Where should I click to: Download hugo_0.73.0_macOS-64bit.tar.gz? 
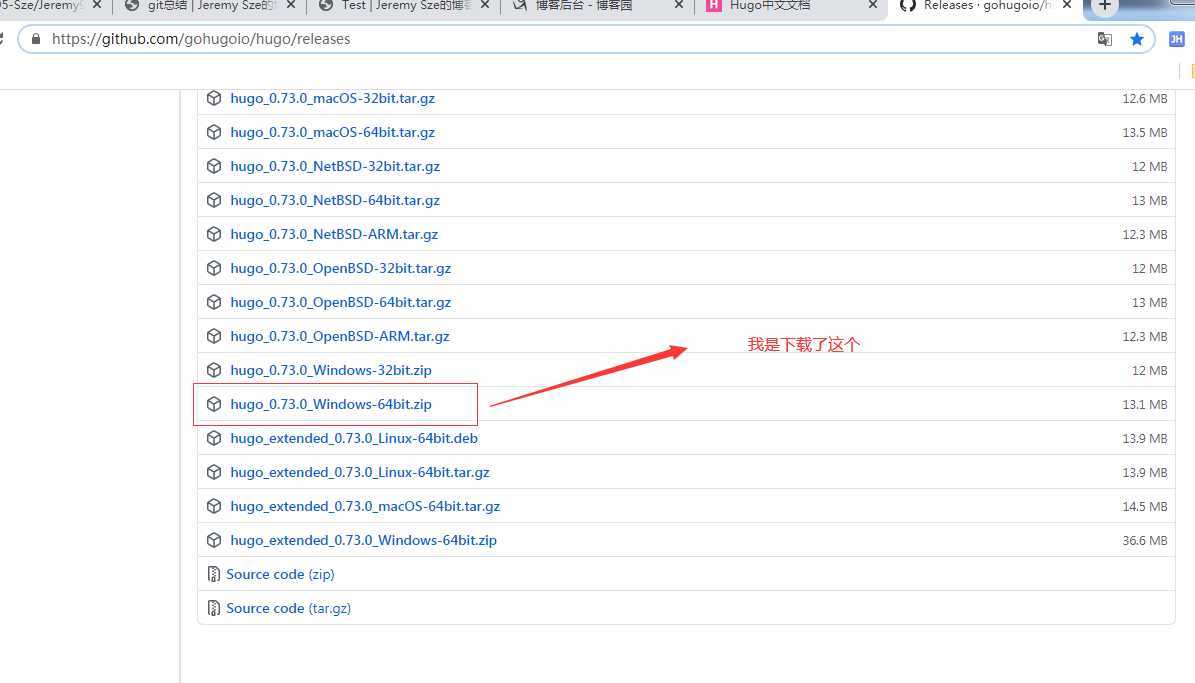pos(332,132)
